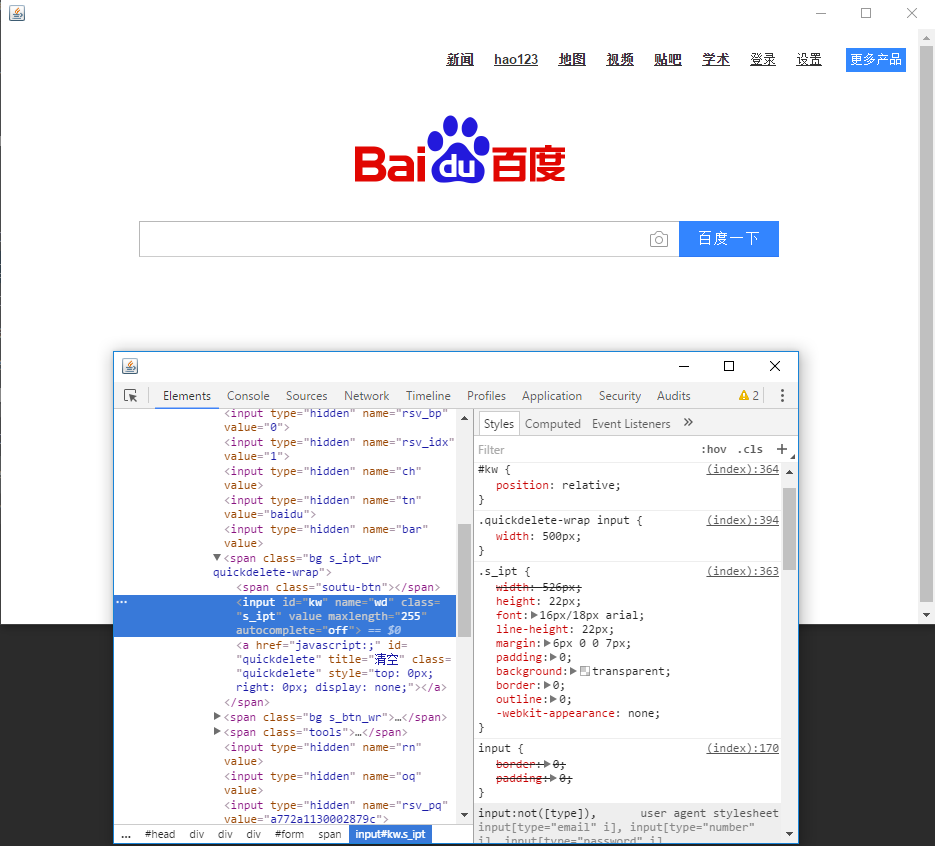Open the Security tab
The image size is (935, 846).
[620, 396]
